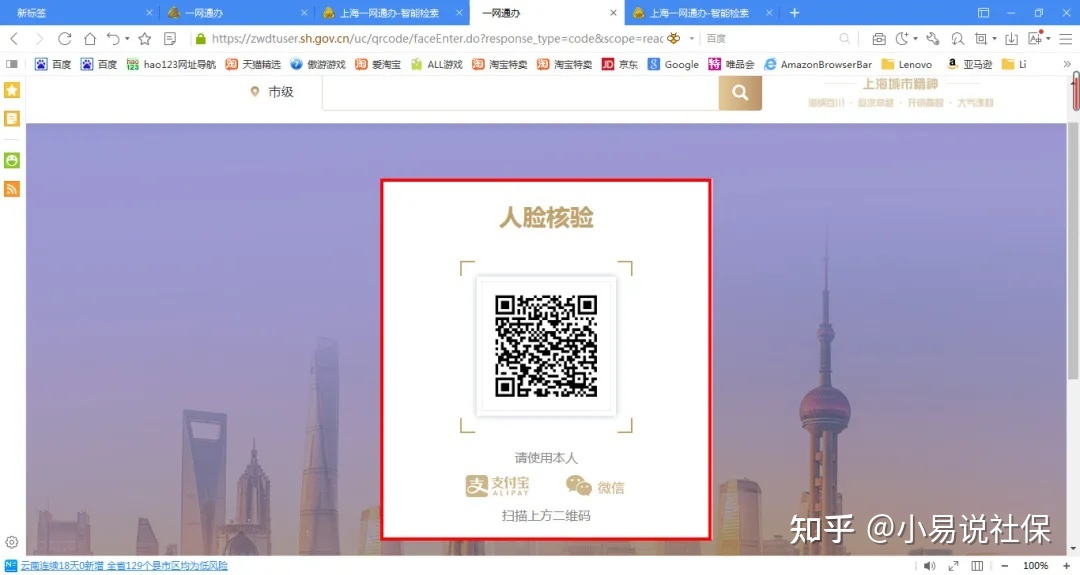Expand the screenshot tool dropdown arrow
The height and width of the screenshot is (575, 1080).
pos(995,39)
